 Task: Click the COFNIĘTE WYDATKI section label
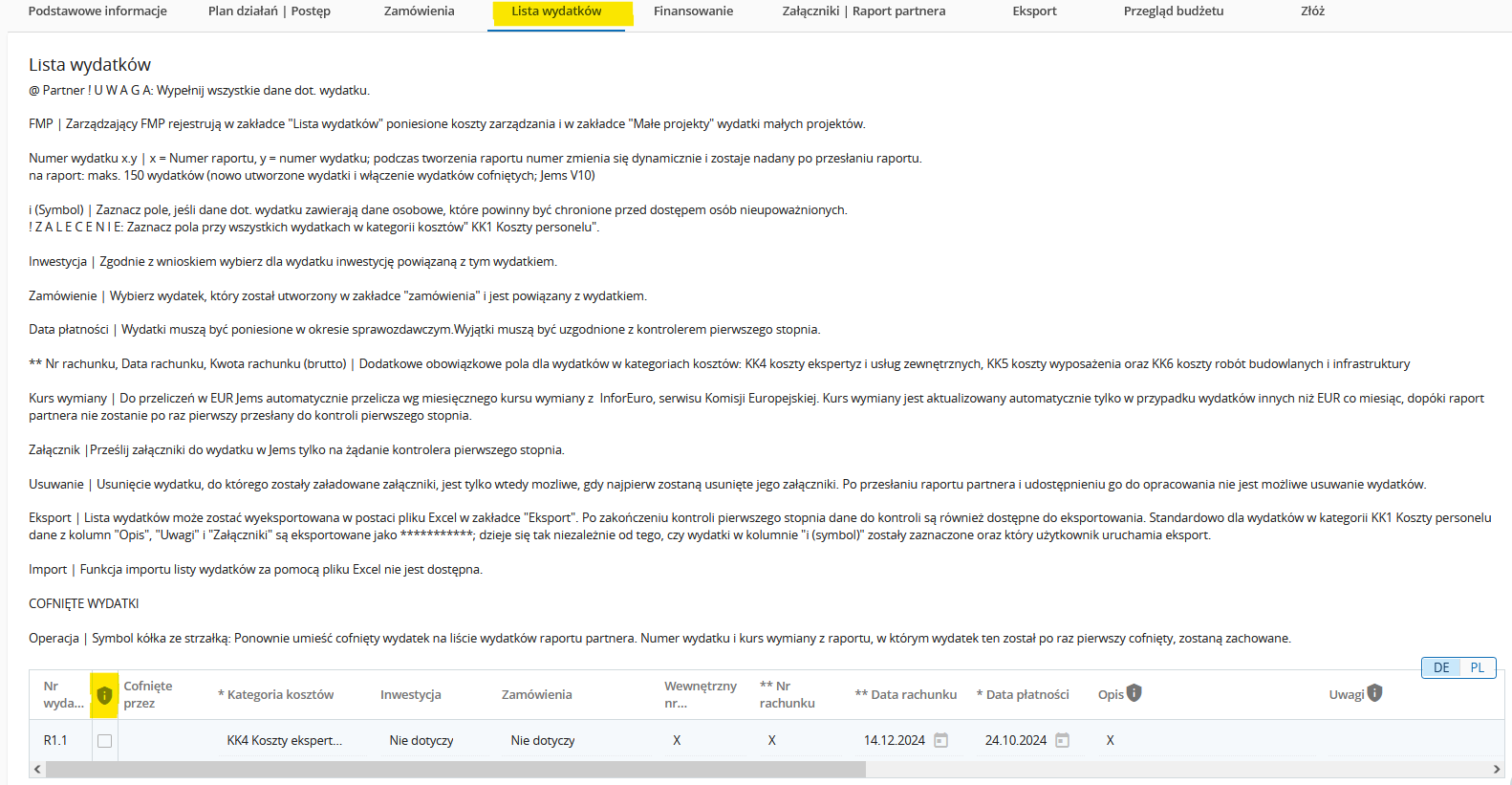click(x=84, y=603)
